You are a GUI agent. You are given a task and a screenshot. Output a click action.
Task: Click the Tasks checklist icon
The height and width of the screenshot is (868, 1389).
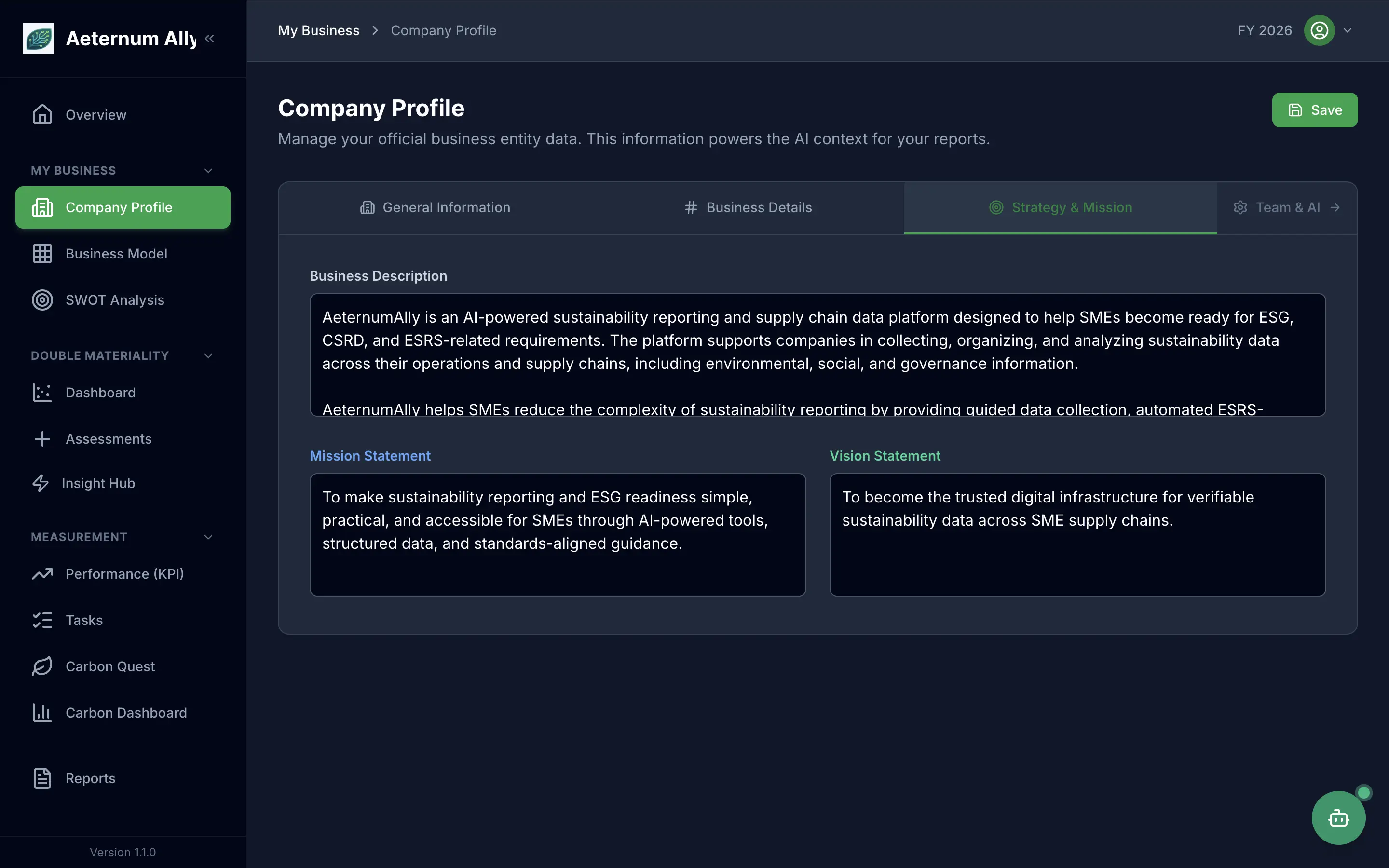click(42, 620)
